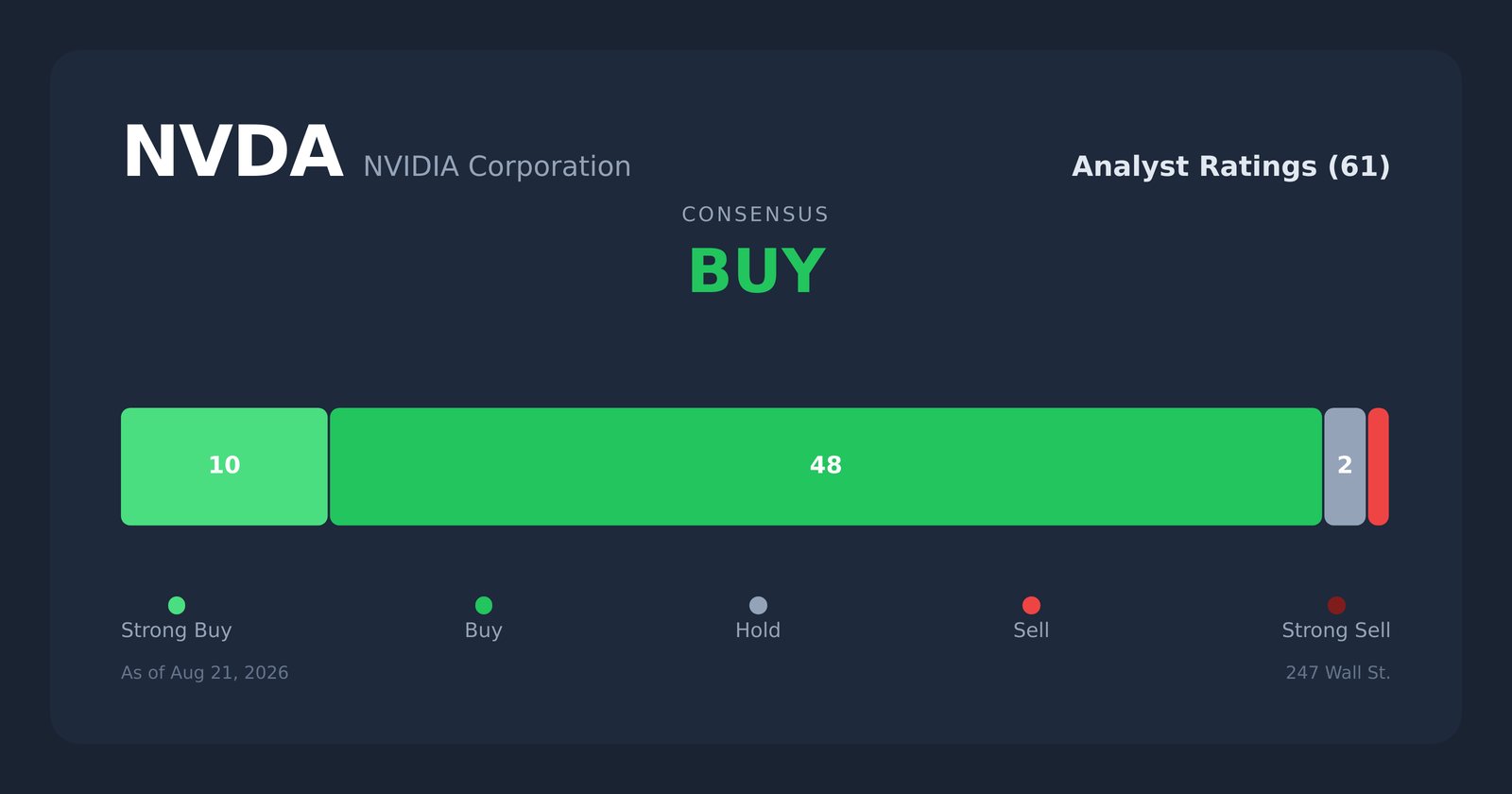This screenshot has height=794, width=1512.
Task: Select the gray Hold segment showing 2
Action: point(1345,467)
